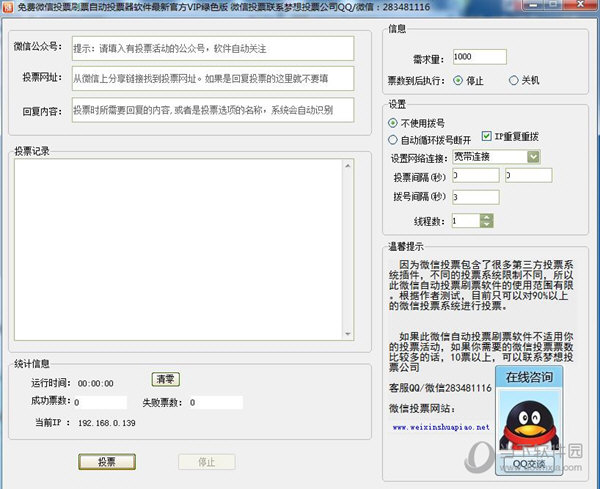Click the 00:00:00 run time value
This screenshot has width=600, height=489.
point(96,383)
